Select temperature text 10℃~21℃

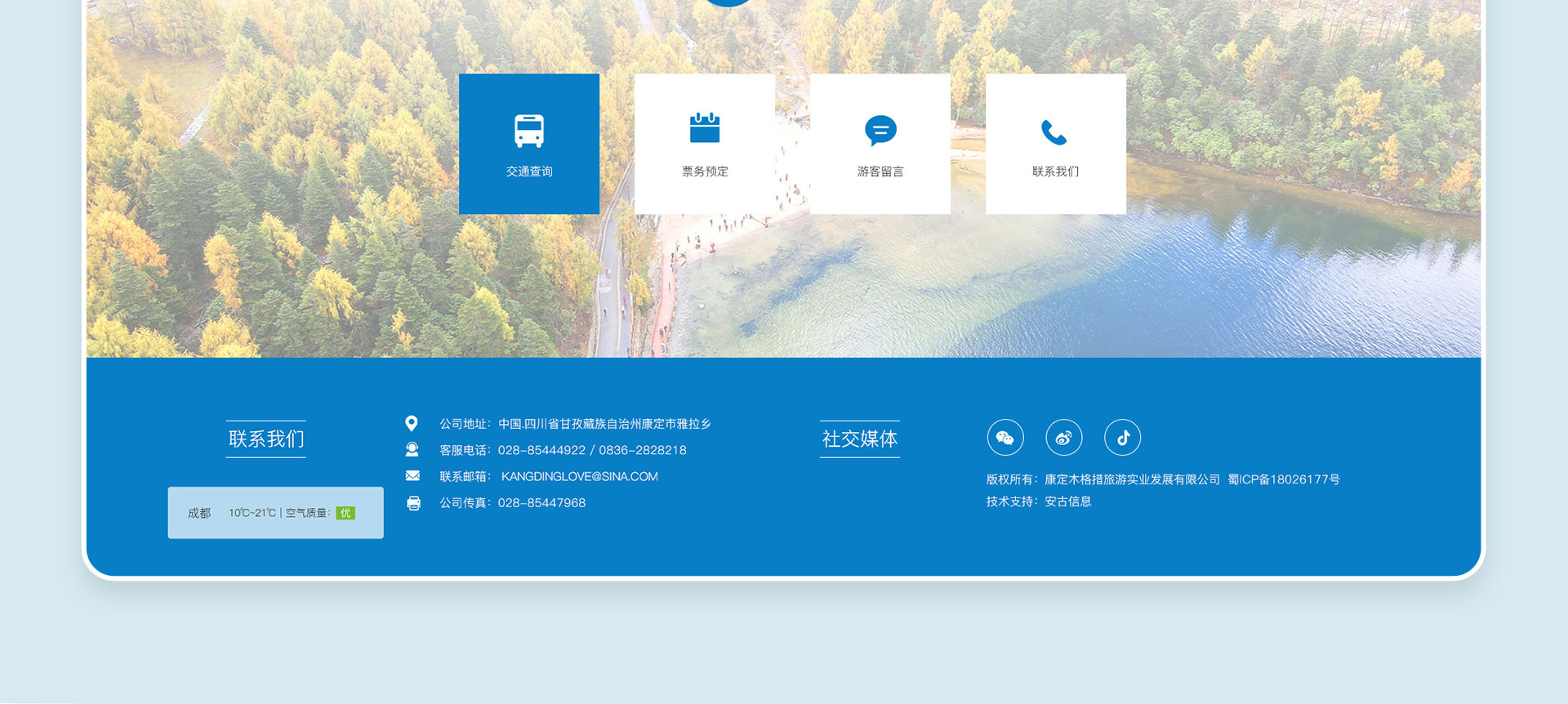252,513
